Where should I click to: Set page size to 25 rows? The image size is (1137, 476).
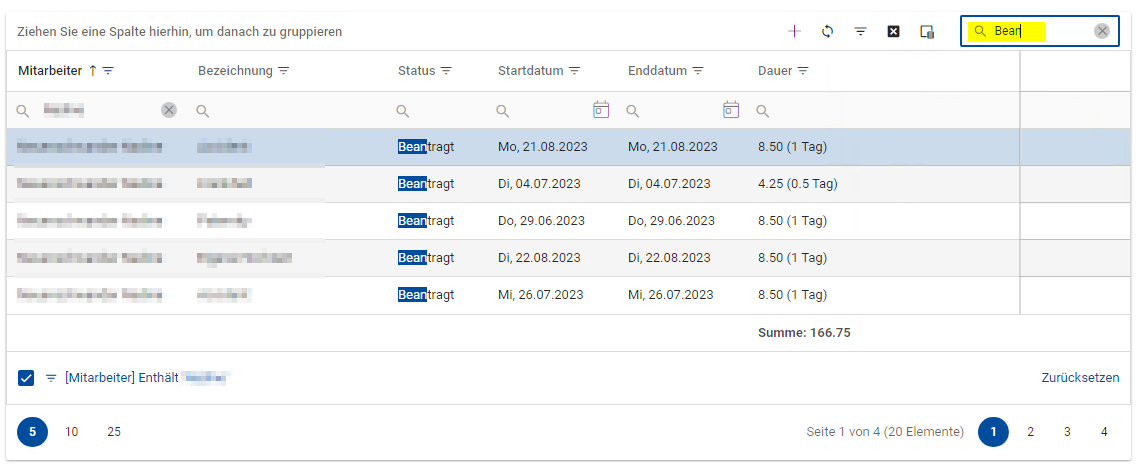point(114,432)
